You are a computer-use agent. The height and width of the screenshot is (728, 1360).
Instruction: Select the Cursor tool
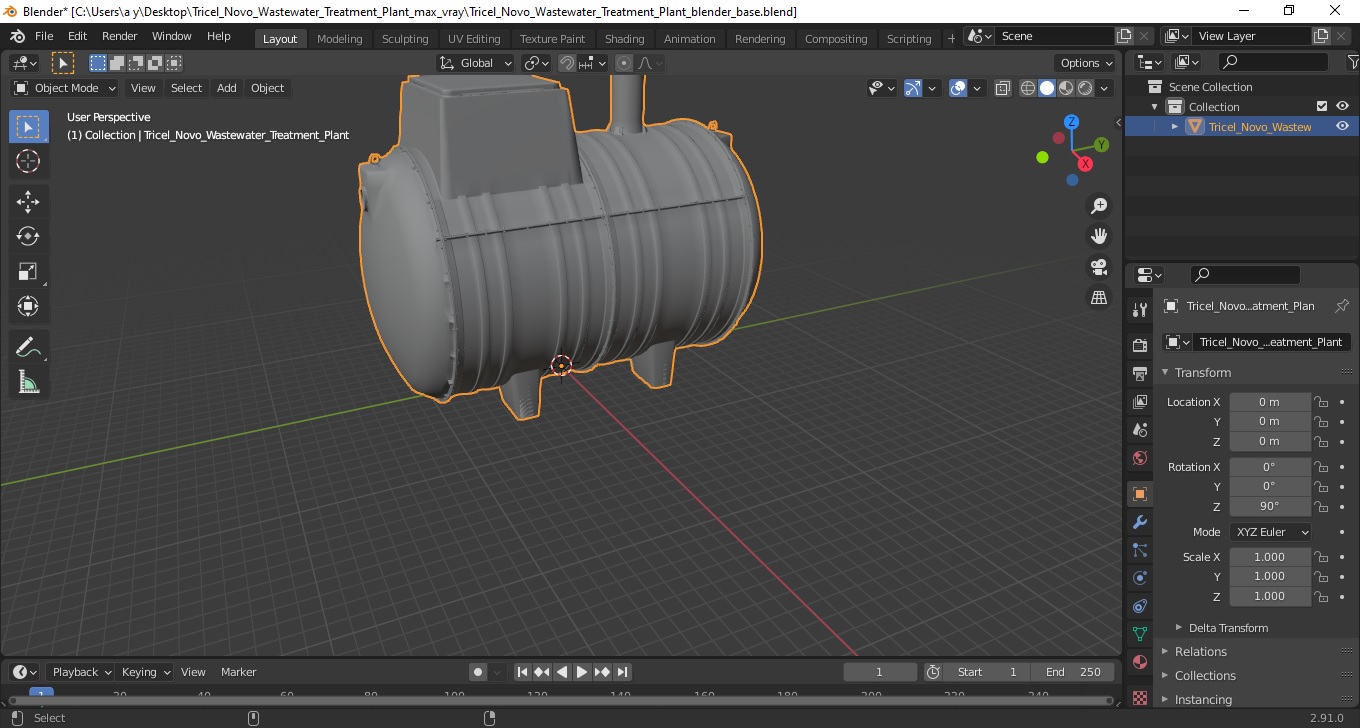click(28, 161)
